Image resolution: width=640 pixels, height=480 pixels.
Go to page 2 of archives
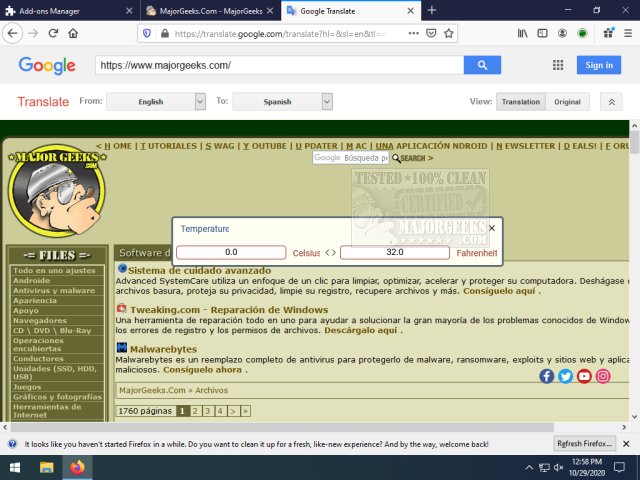coord(195,411)
